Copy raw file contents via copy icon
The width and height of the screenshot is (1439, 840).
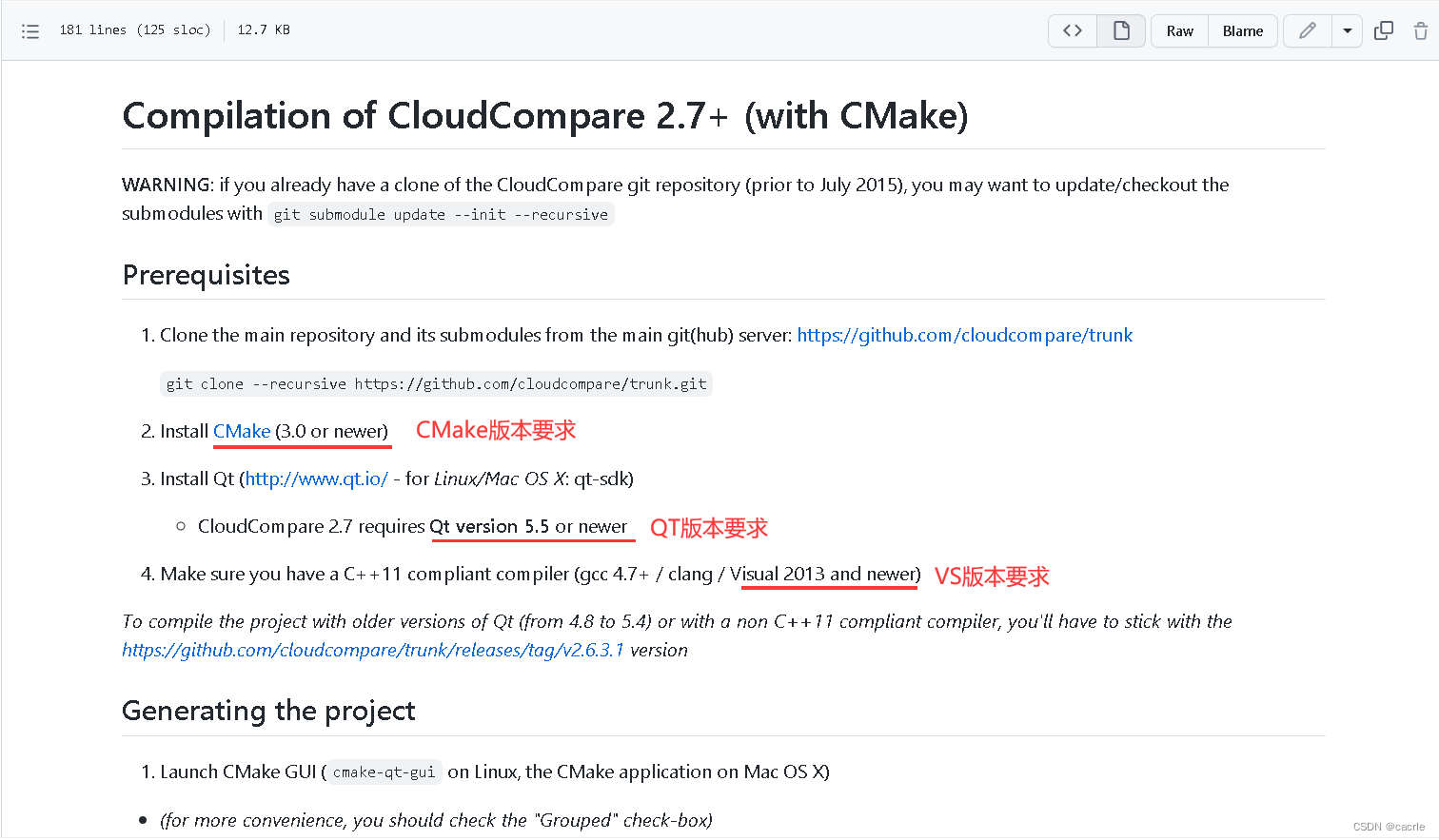[x=1383, y=30]
